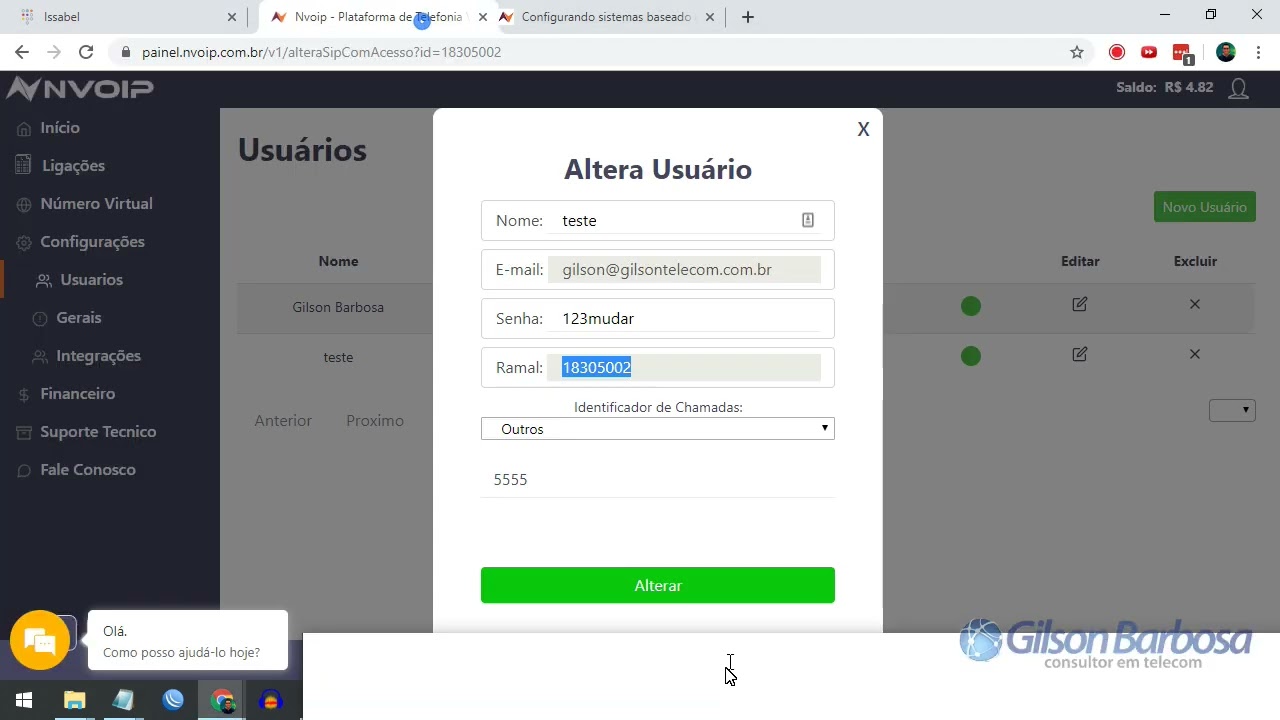
Task: Bookmark this page with the star
Action: pyautogui.click(x=1077, y=52)
